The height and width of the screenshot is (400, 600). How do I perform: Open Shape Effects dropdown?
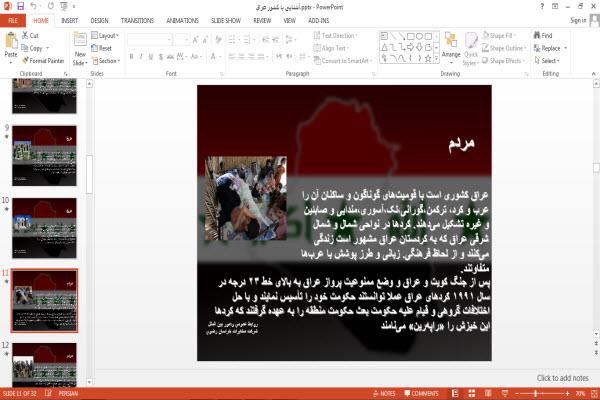point(503,60)
